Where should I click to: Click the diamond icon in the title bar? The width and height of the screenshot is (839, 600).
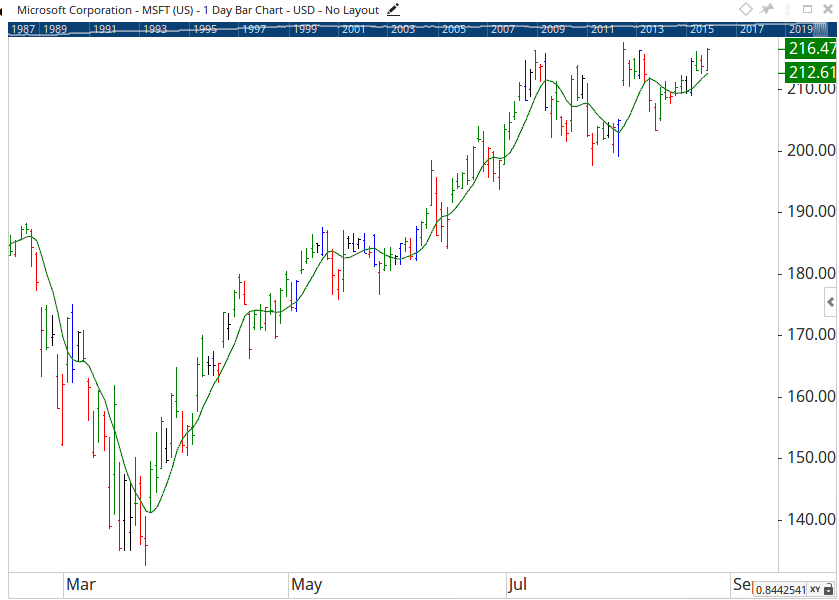745,9
